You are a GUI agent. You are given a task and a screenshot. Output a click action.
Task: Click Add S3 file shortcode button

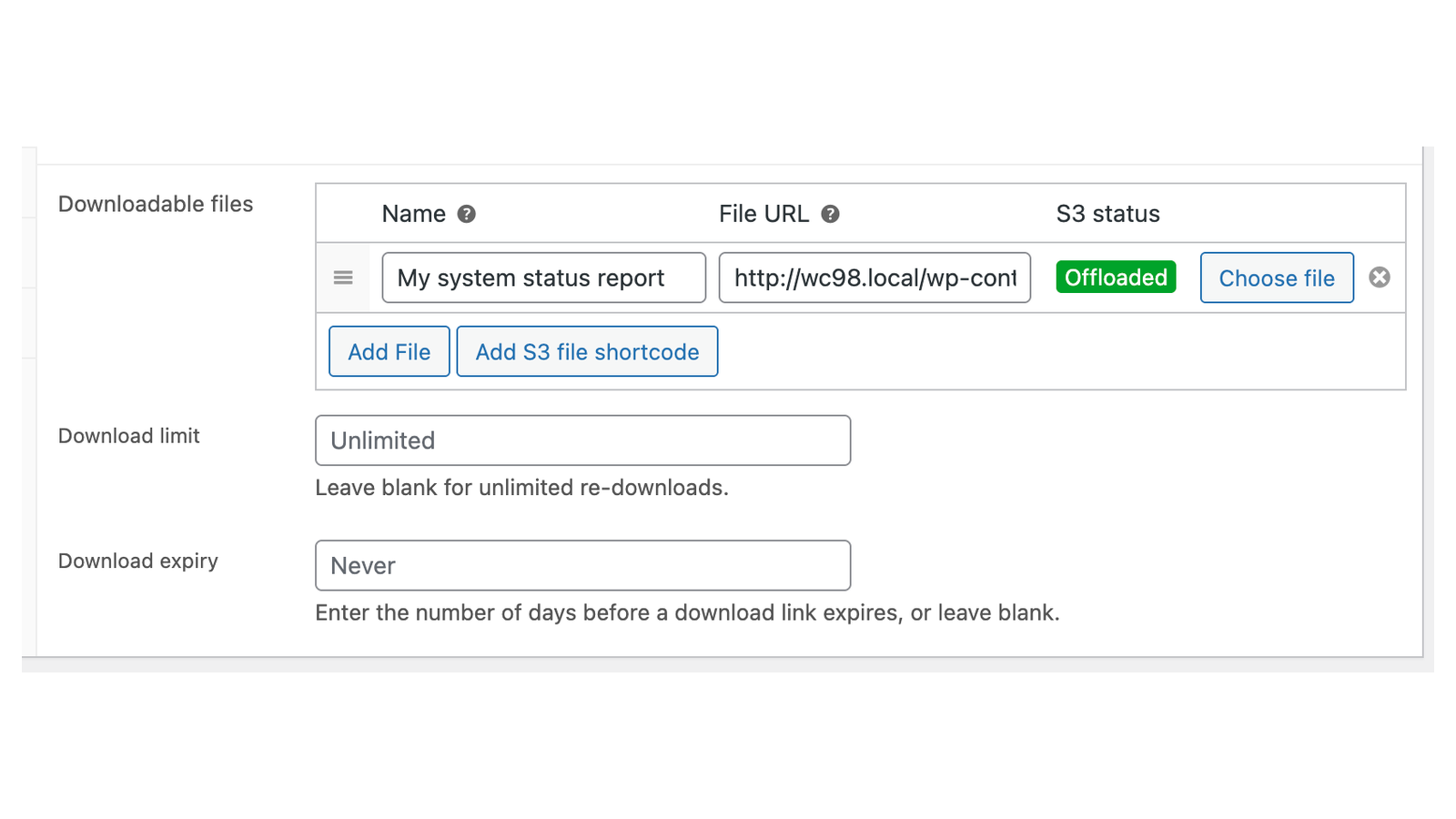(x=587, y=351)
